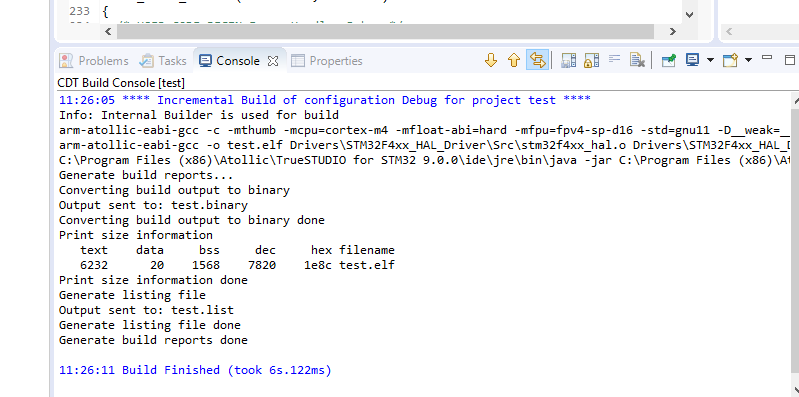The image size is (799, 397).
Task: Show the next build error arrow
Action: tap(491, 60)
